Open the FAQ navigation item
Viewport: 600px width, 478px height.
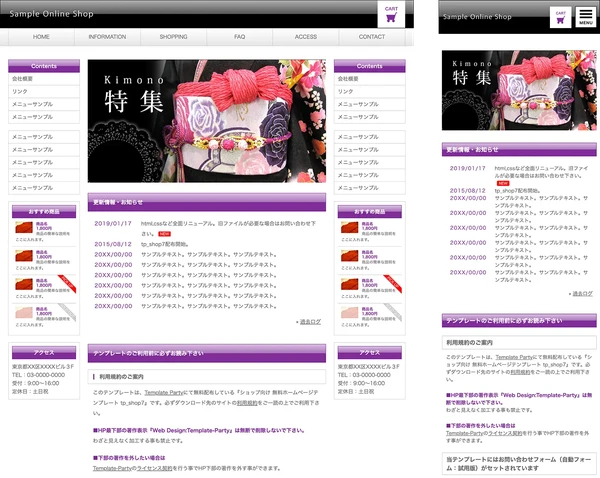click(x=240, y=37)
